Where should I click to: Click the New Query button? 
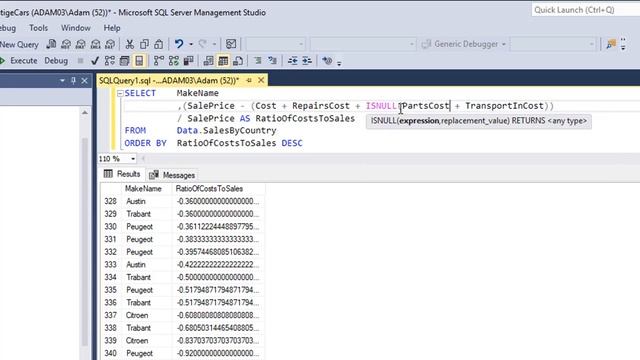[19, 44]
